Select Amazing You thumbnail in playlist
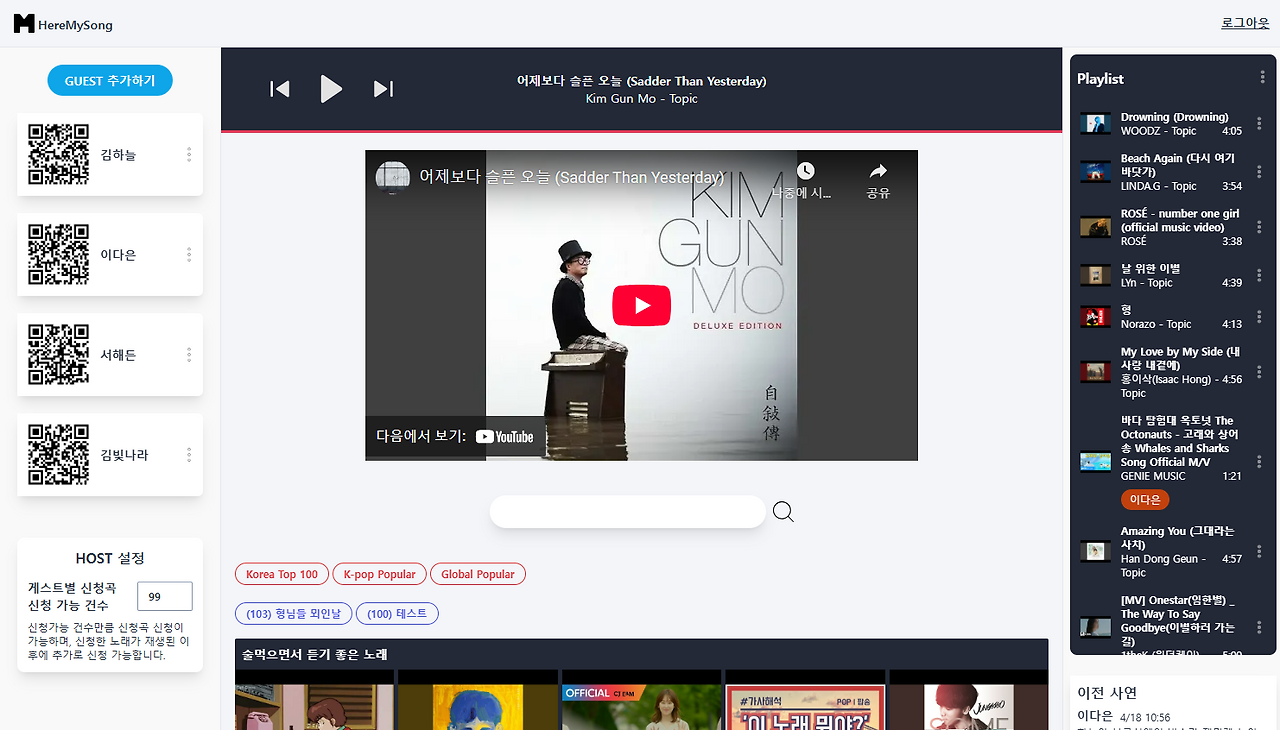Screen dimensions: 1280x730 [1096, 551]
